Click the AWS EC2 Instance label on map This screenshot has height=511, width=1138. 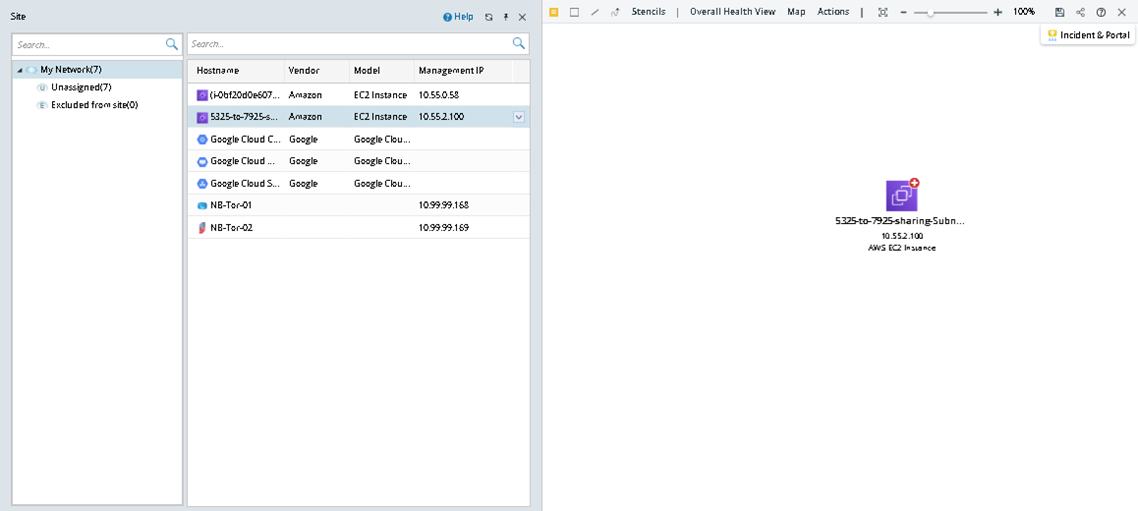(901, 248)
